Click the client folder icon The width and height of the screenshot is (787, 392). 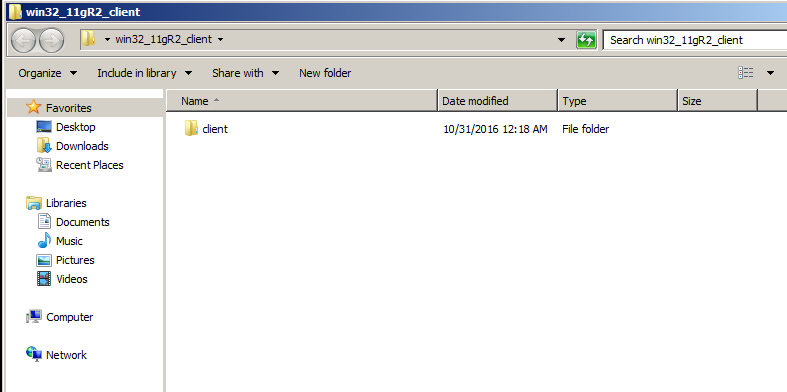191,128
